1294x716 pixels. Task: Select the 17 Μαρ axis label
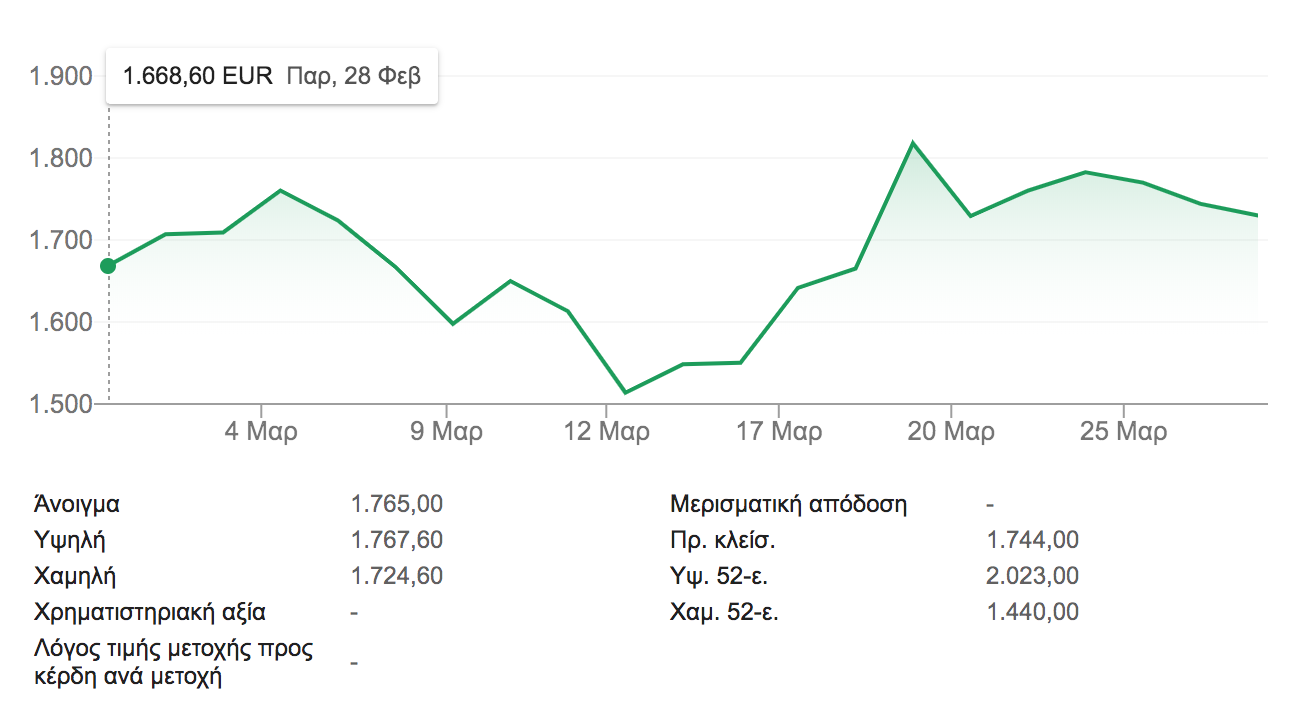click(x=778, y=432)
